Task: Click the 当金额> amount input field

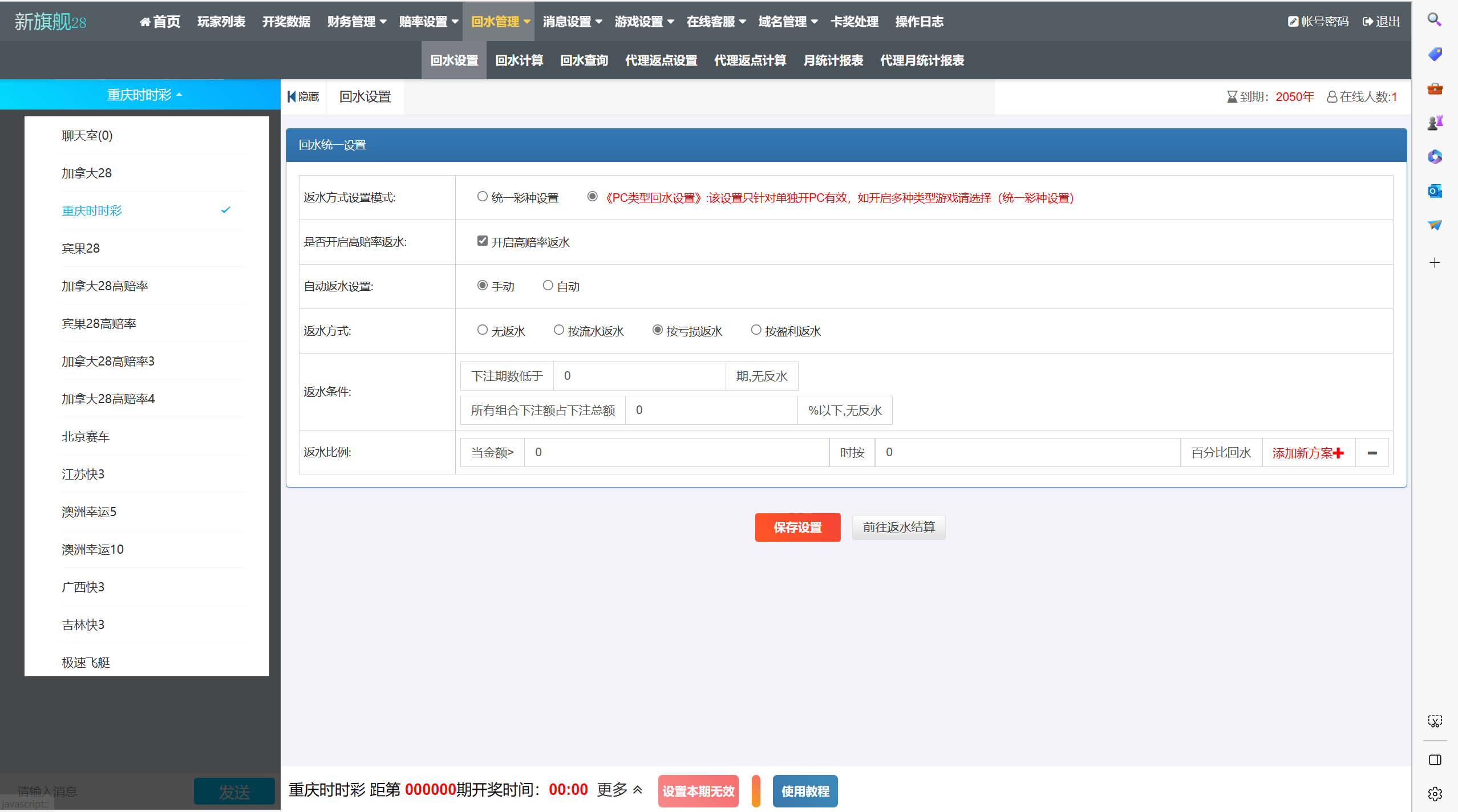Action: [677, 453]
